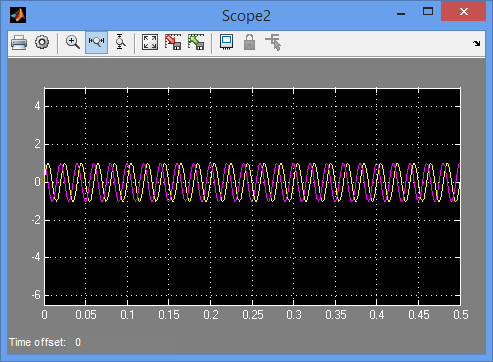Screen dimensions: 493x362
Task: Click the y-axis label -2
Action: [x=36, y=220]
